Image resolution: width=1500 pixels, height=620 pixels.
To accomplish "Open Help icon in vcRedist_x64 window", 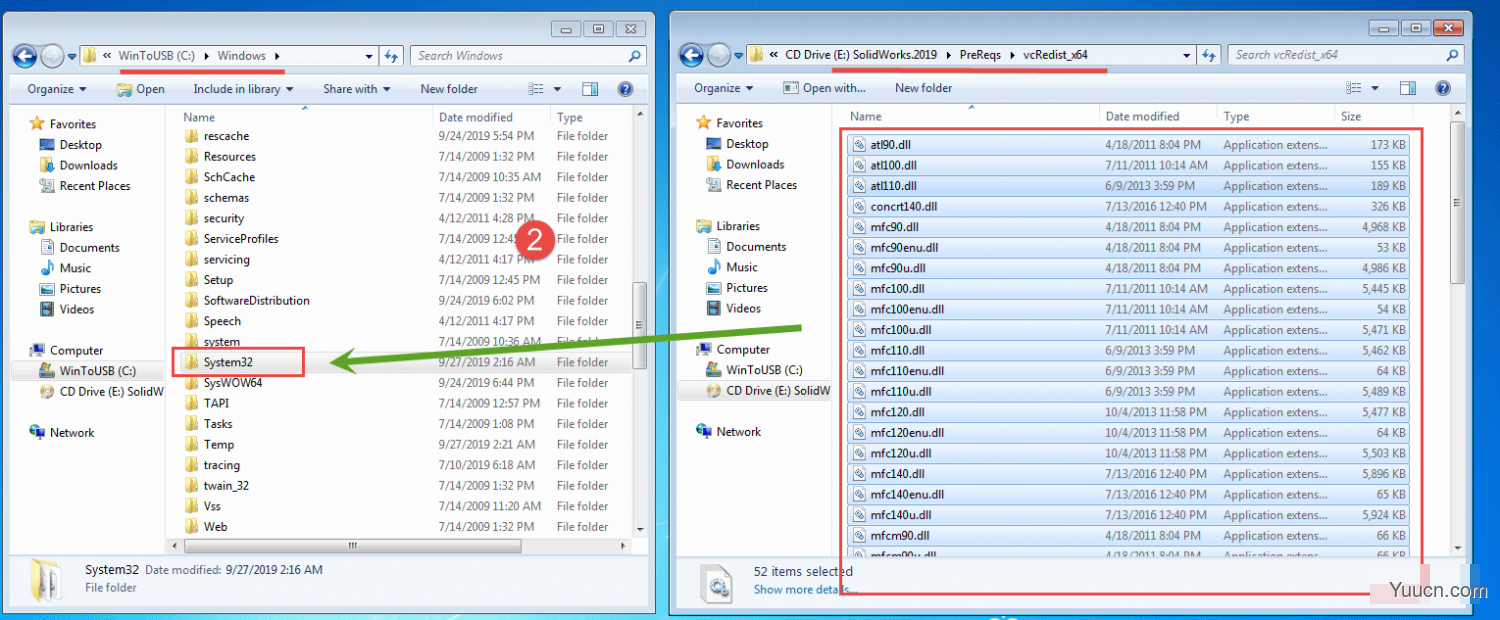I will click(x=1443, y=88).
